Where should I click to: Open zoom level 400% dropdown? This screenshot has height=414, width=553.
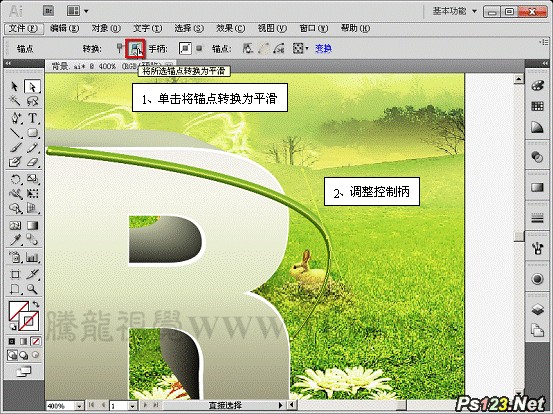[x=79, y=406]
